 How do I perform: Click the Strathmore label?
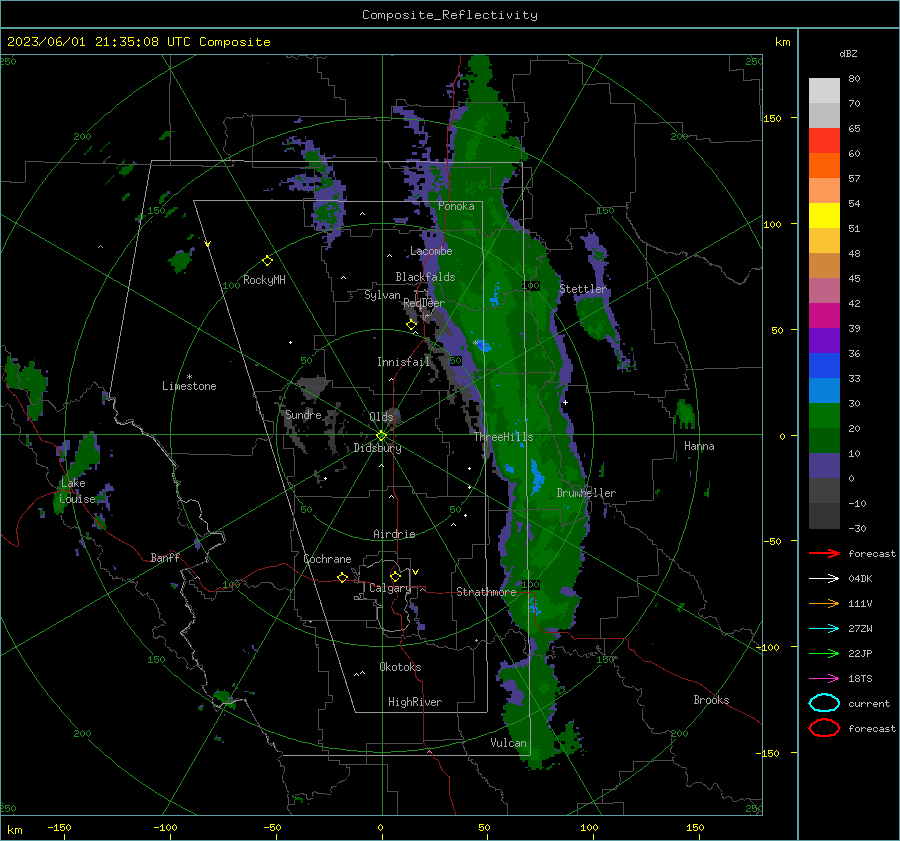pos(486,592)
